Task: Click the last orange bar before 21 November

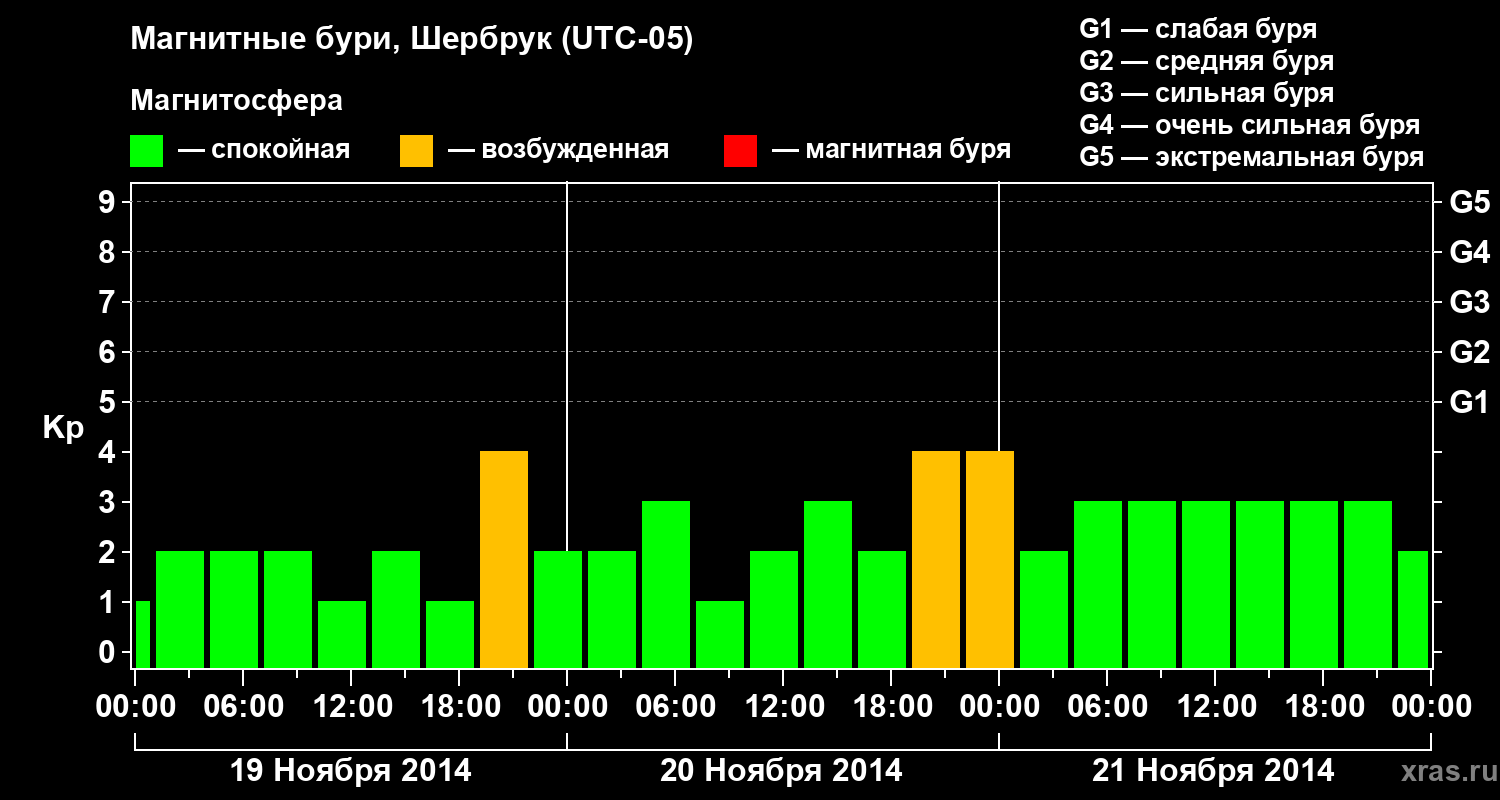Action: [990, 559]
